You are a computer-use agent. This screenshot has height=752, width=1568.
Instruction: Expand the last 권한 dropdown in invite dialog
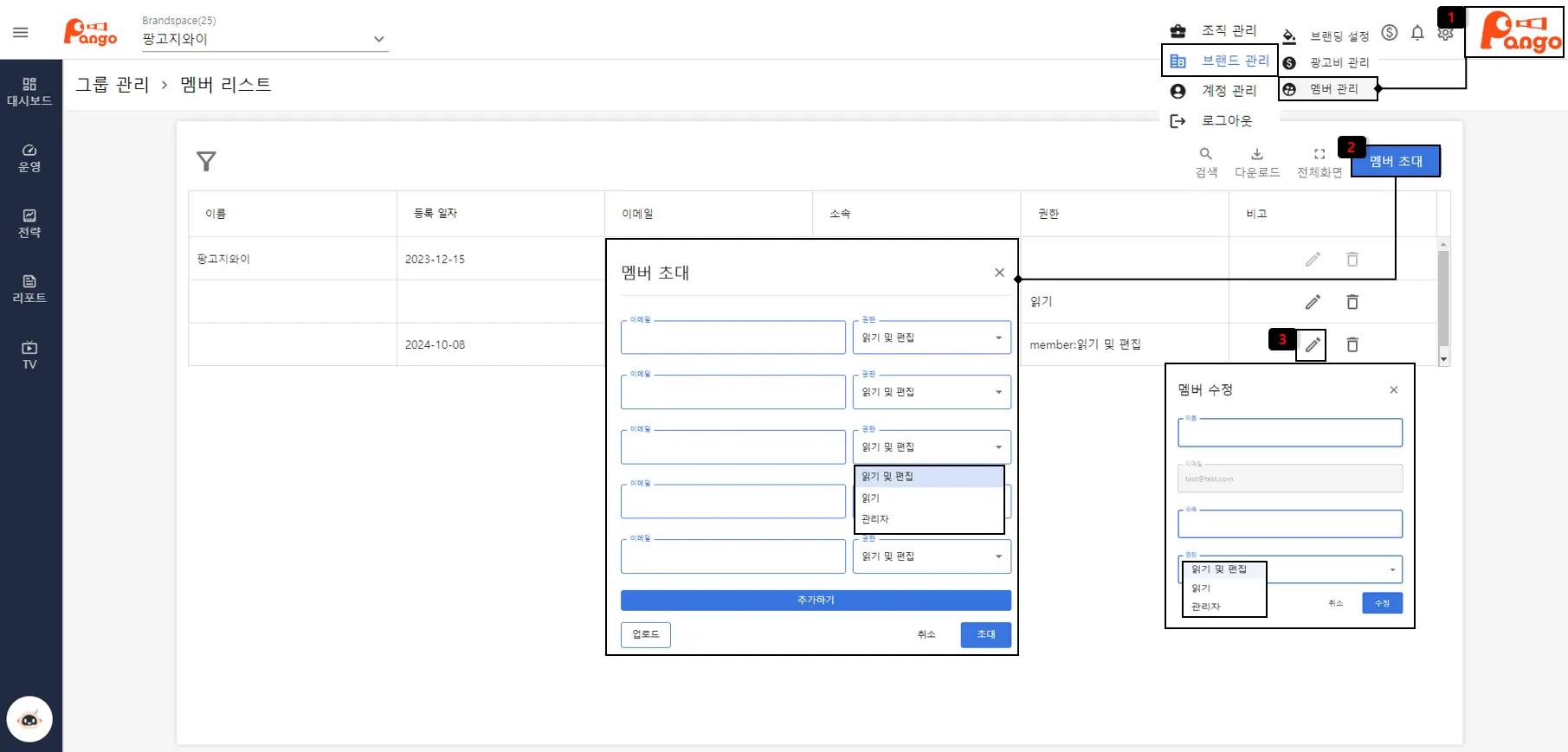pyautogui.click(x=932, y=556)
